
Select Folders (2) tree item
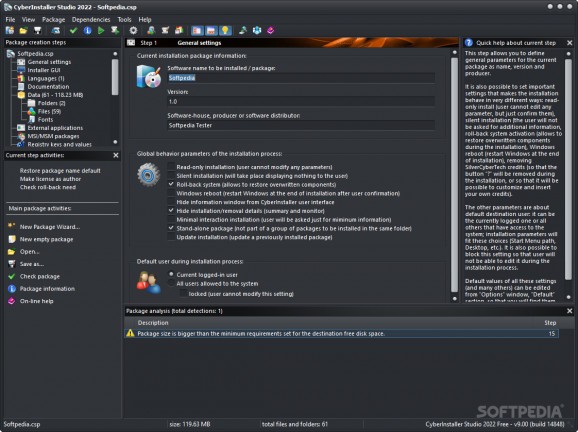click(x=52, y=103)
